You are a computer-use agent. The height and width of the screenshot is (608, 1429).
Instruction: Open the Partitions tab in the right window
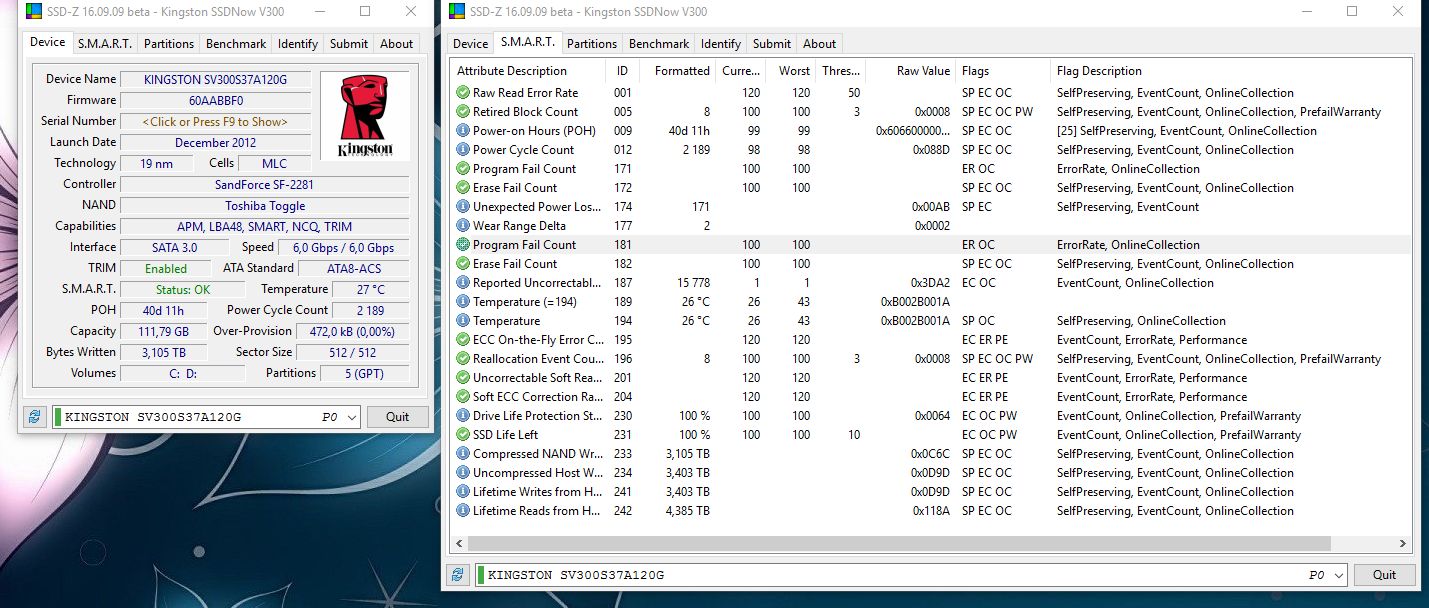592,44
